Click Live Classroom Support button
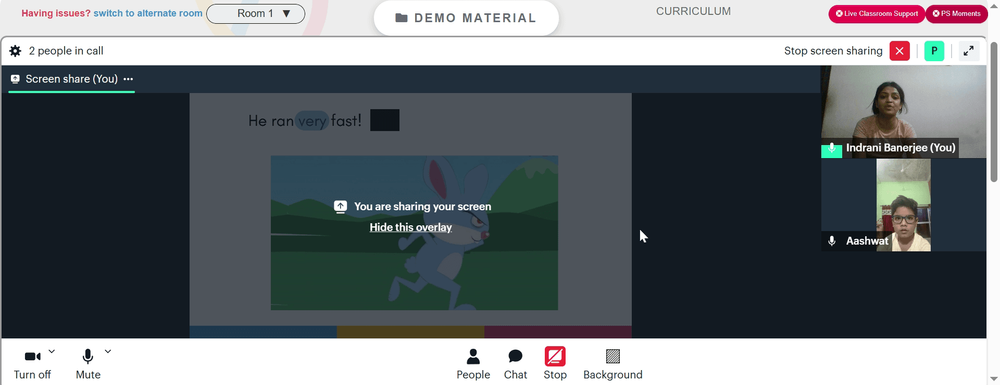Image resolution: width=1000 pixels, height=385 pixels. point(876,13)
